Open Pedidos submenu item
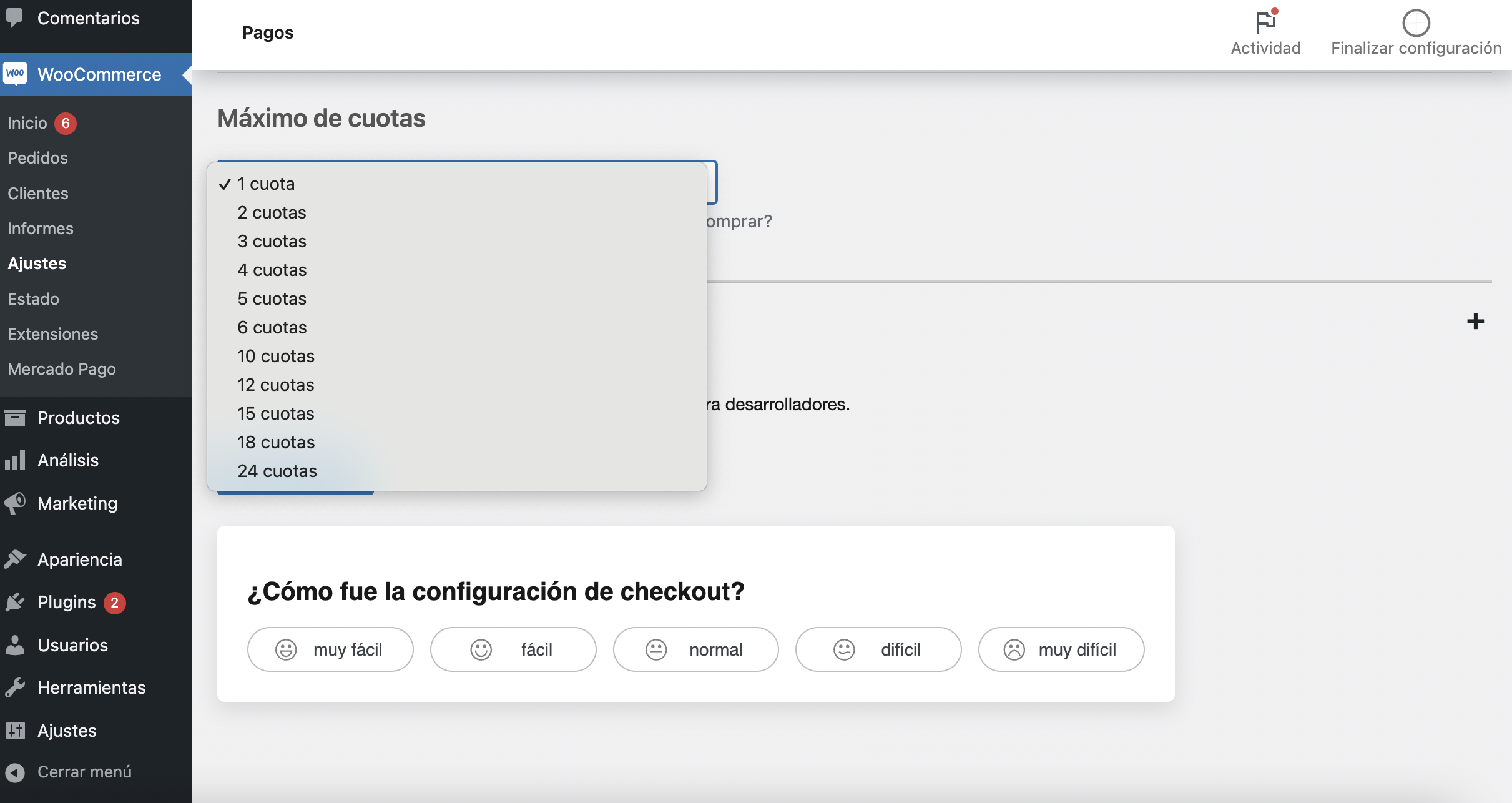Viewport: 1512px width, 803px height. click(x=37, y=158)
